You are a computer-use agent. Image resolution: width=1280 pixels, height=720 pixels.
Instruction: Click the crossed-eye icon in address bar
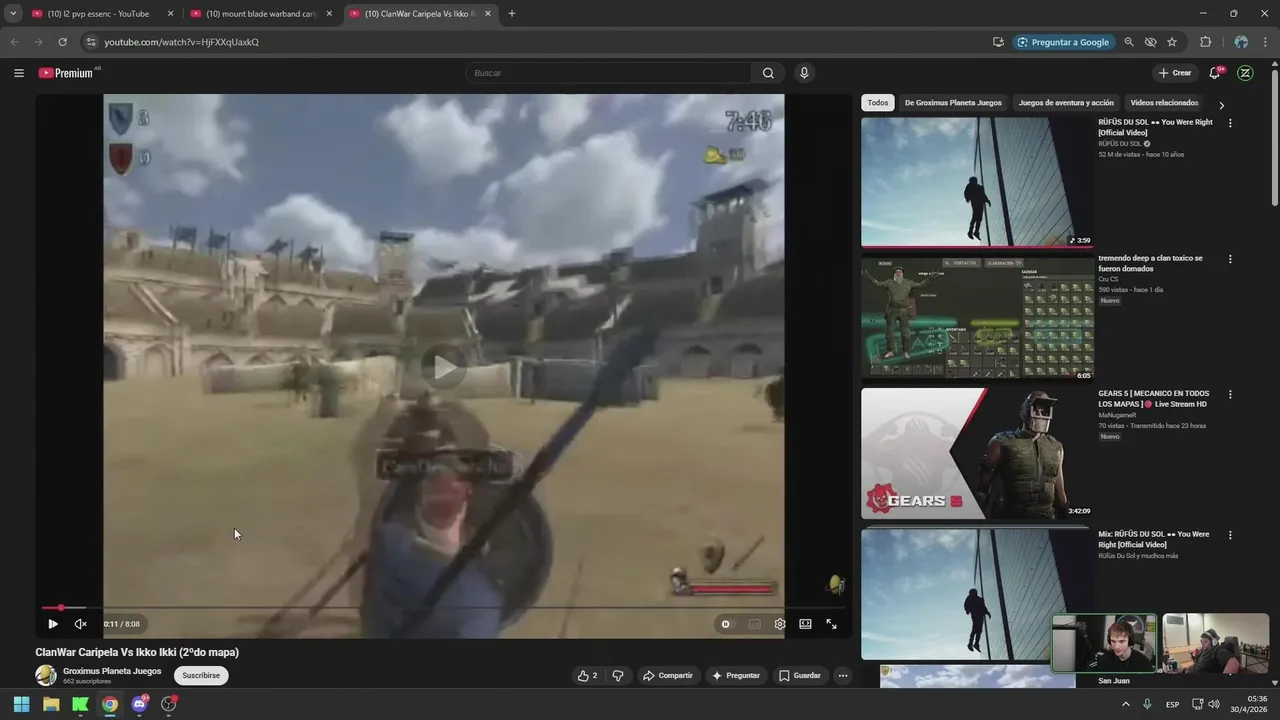pos(1151,42)
